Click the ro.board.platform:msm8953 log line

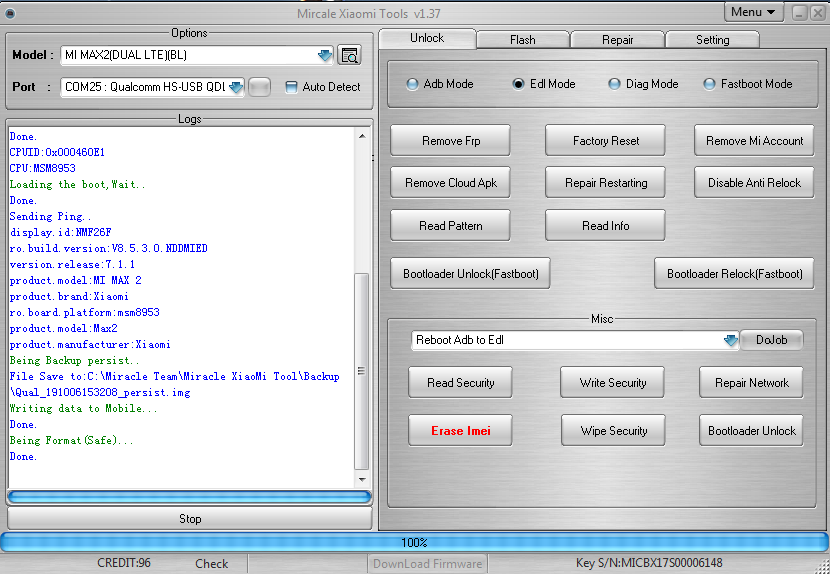tap(85, 312)
